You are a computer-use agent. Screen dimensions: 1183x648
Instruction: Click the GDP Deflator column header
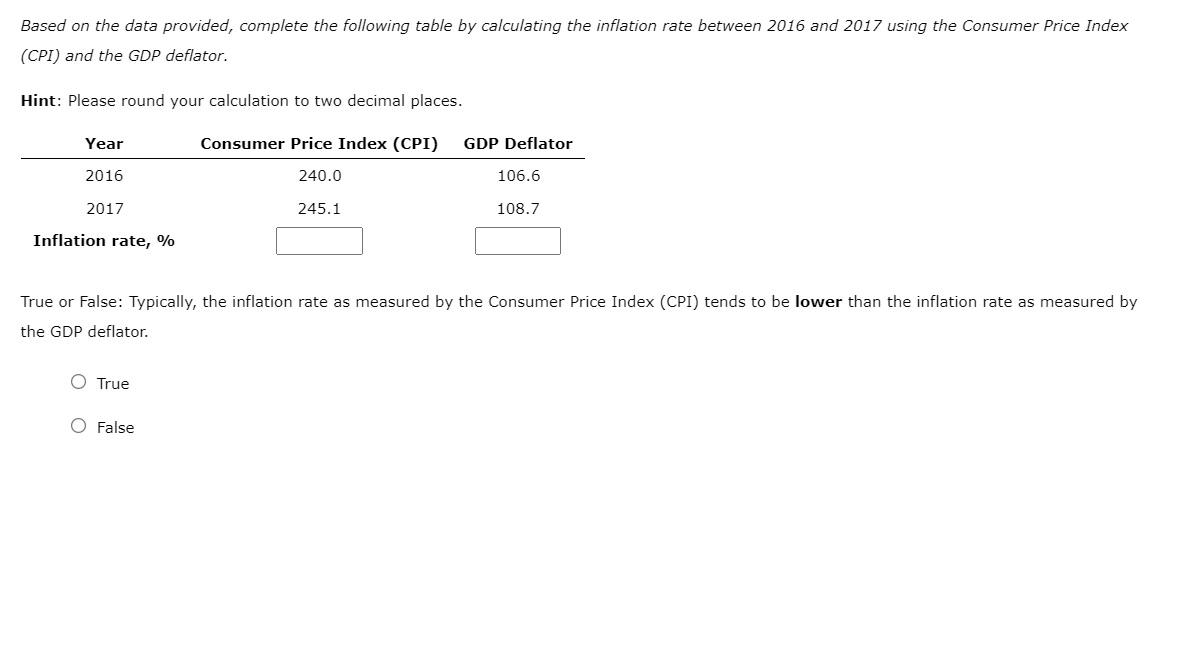[517, 143]
